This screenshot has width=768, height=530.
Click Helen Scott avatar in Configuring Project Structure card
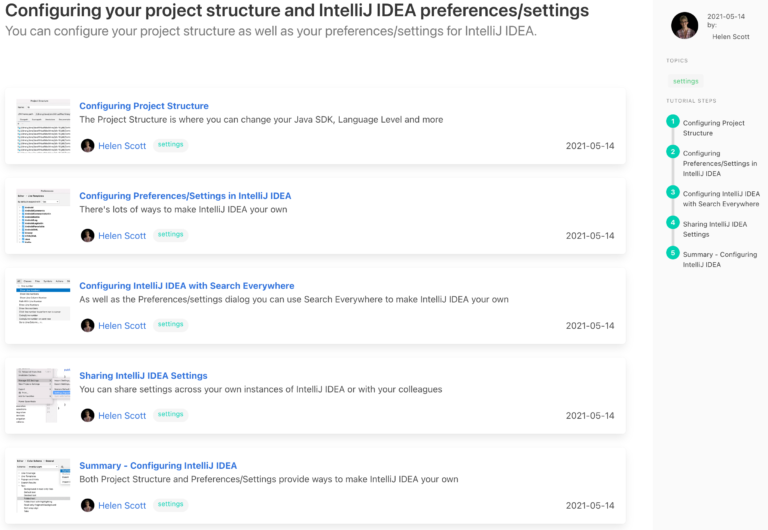(87, 145)
